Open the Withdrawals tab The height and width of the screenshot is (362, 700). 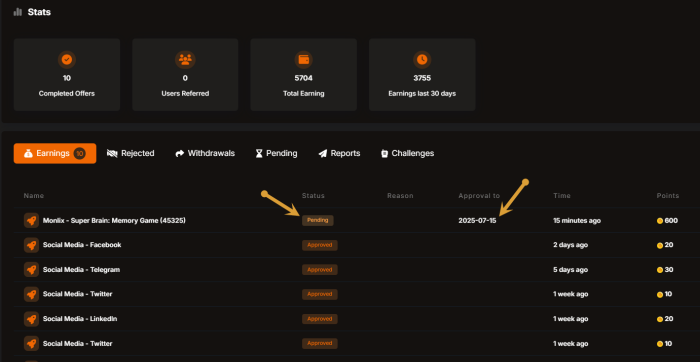[x=205, y=153]
